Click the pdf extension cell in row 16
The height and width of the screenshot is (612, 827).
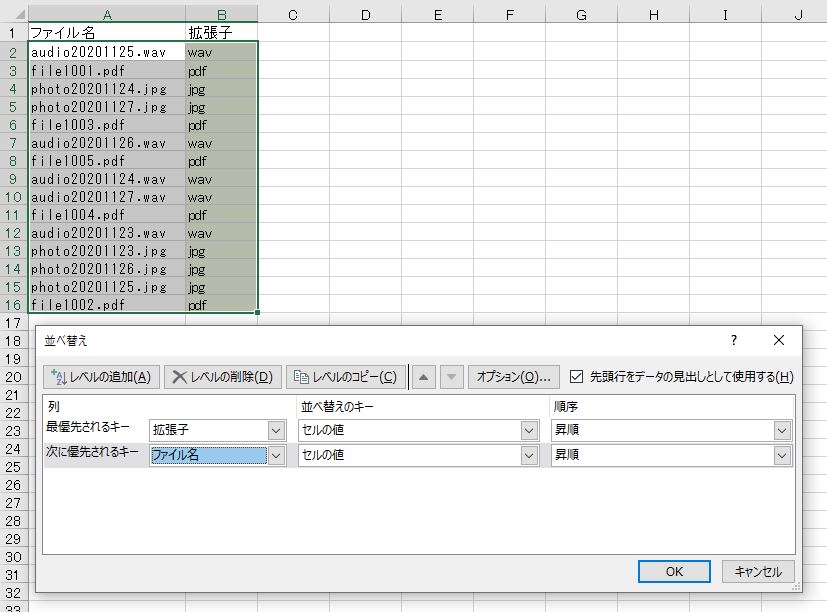click(222, 304)
